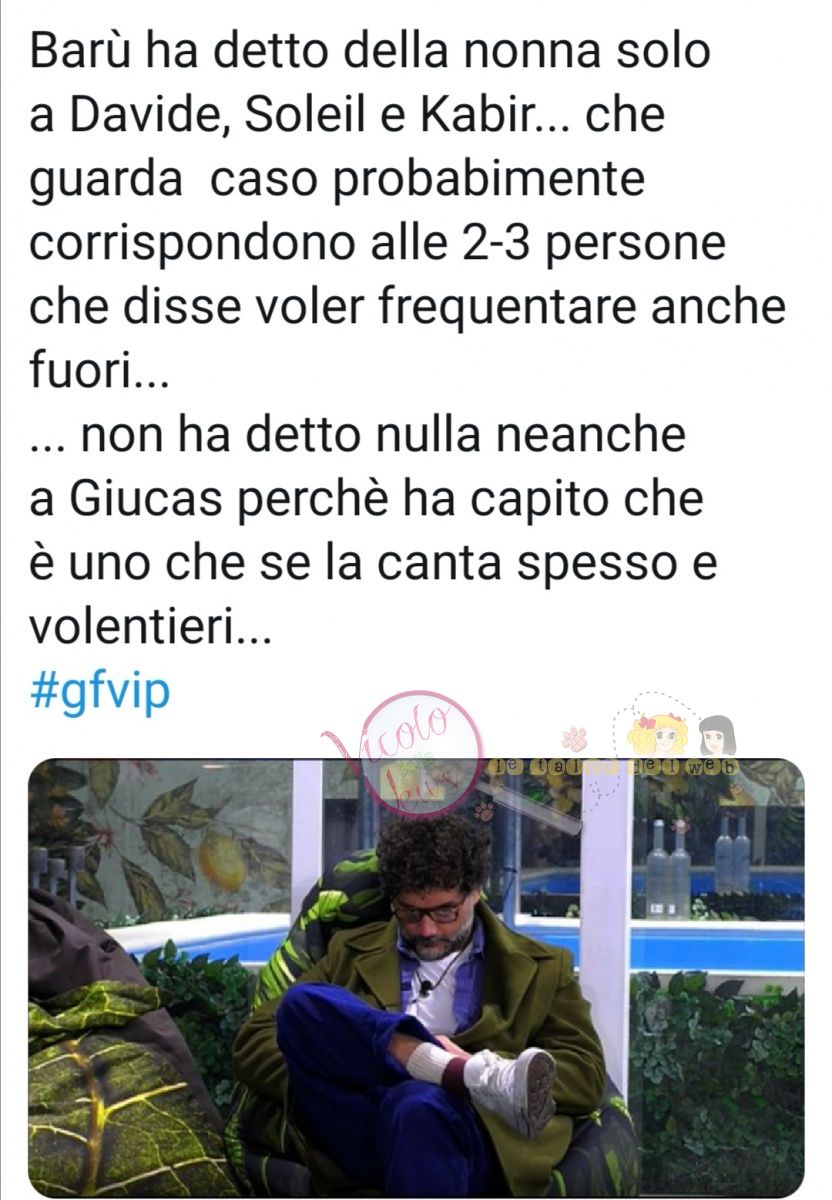Viewport: 832px width, 1200px height.
Task: Open the attached tweet photo
Action: tap(416, 977)
